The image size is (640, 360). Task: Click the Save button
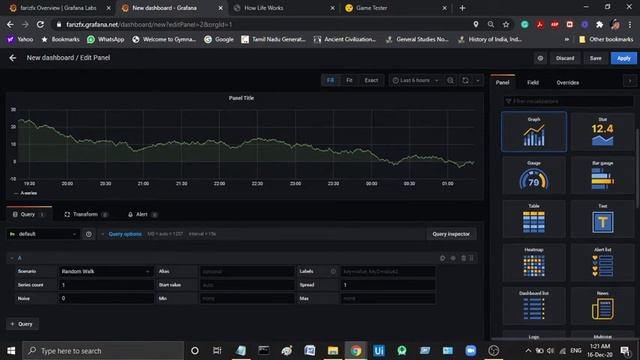pyautogui.click(x=596, y=58)
